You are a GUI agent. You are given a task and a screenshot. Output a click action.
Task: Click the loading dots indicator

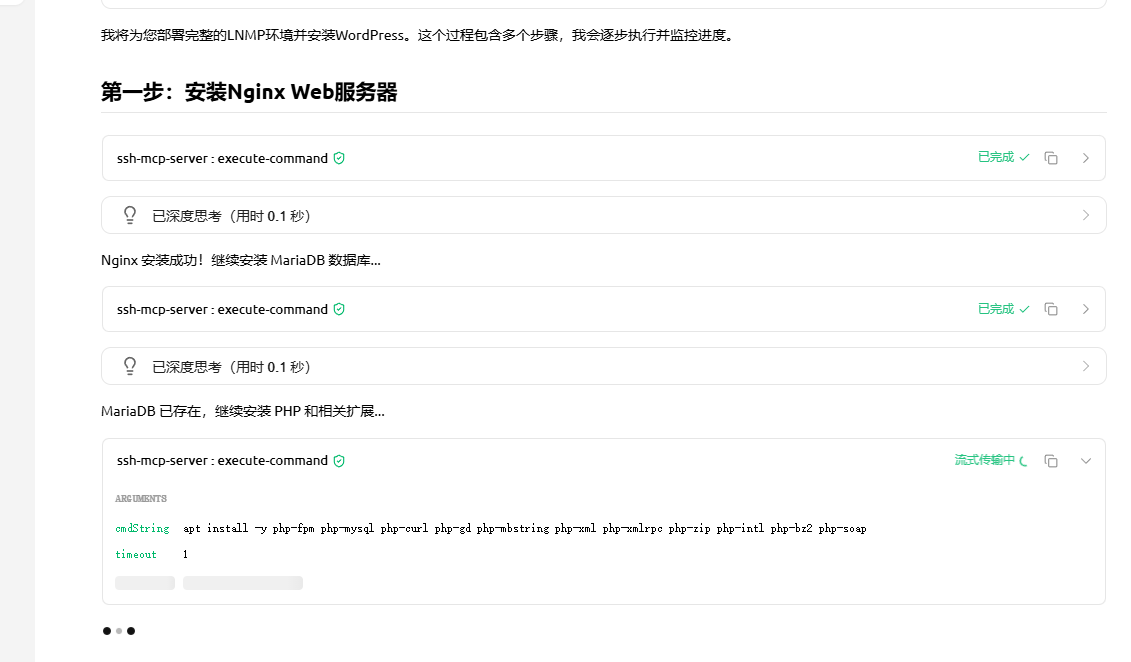119,631
